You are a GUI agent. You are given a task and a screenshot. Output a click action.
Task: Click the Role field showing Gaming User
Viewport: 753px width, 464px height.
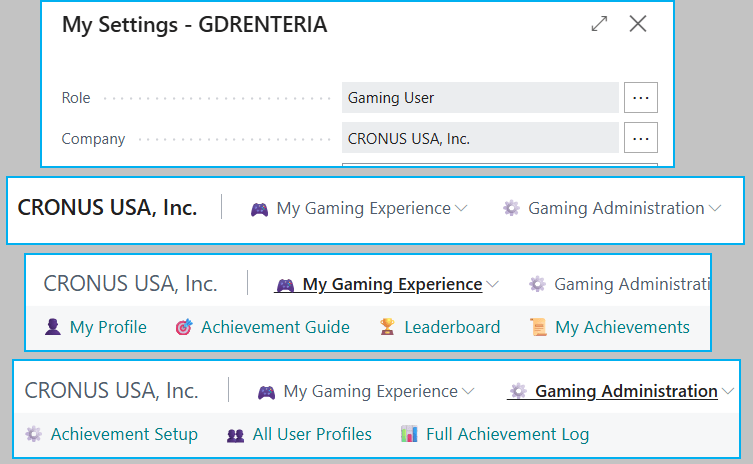pos(479,98)
